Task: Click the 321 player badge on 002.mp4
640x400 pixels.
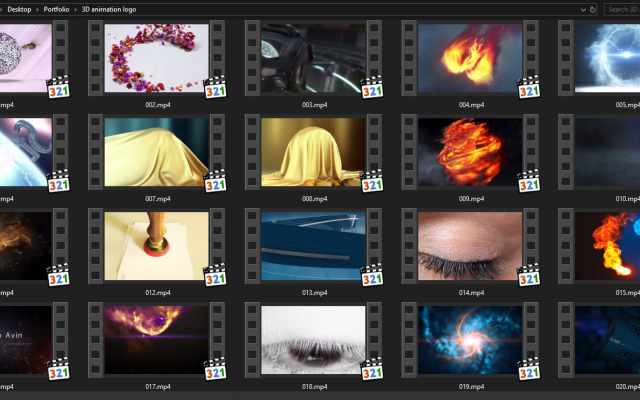Action: (x=215, y=87)
